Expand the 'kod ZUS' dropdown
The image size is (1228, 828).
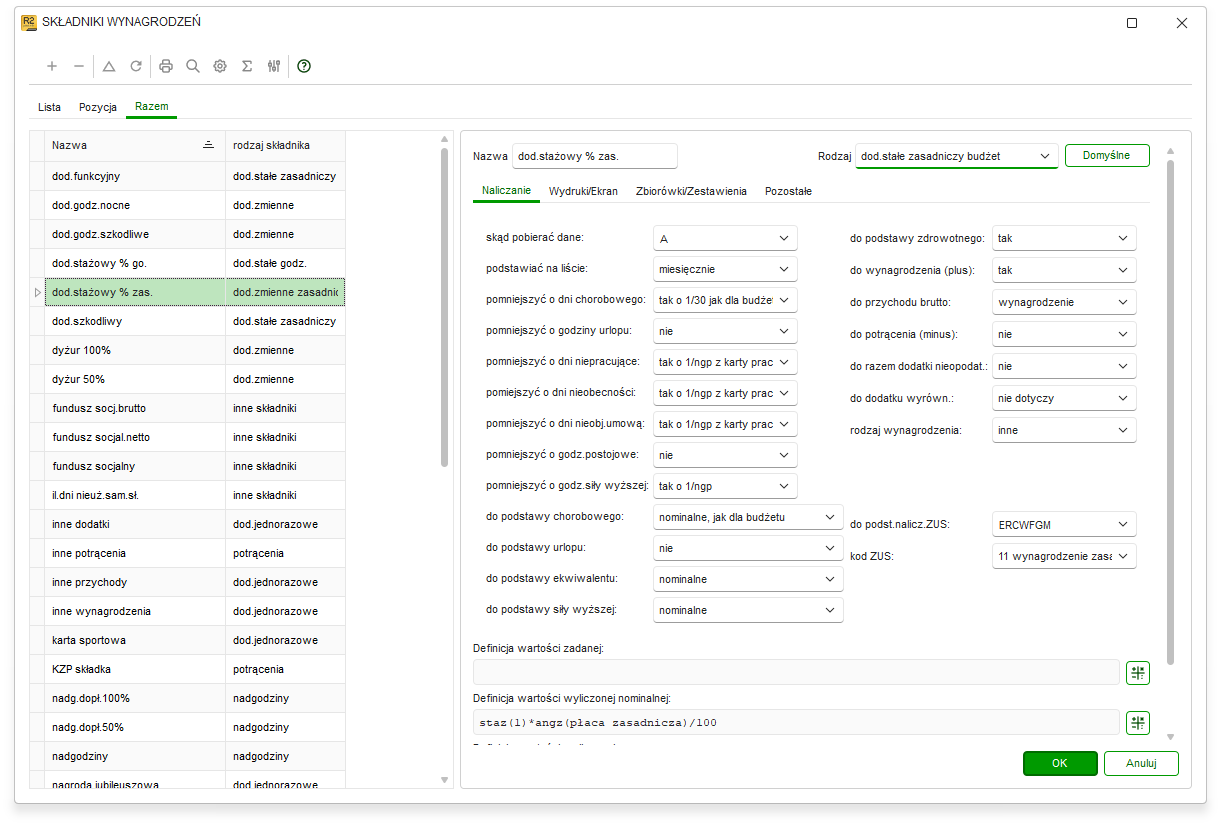click(1064, 556)
